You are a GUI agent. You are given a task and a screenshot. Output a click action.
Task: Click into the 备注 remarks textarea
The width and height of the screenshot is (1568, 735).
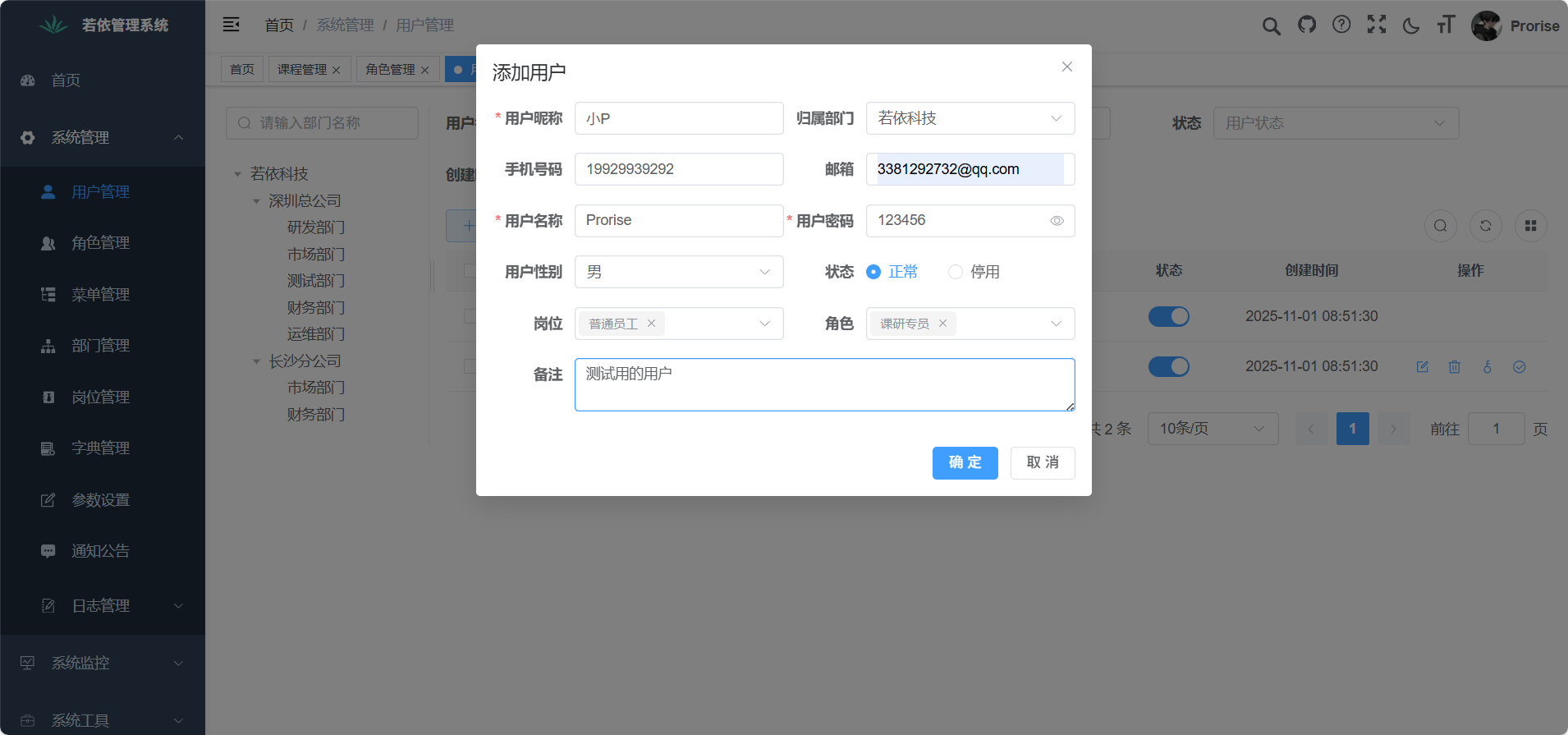[x=824, y=384]
